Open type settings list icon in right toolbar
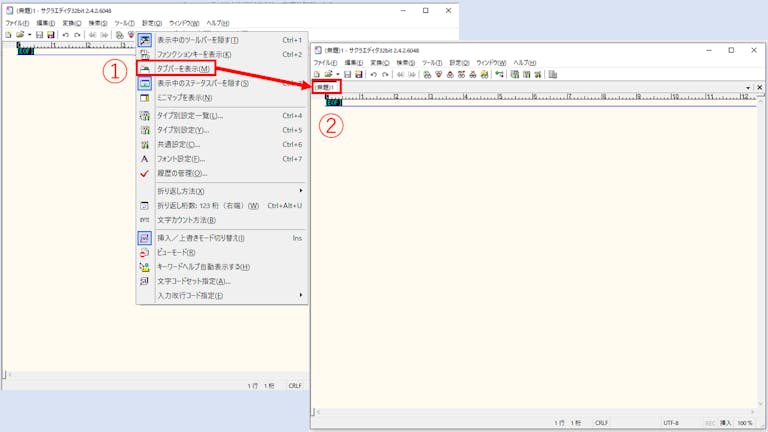Viewport: 768px width, 432px height. pyautogui.click(x=515, y=74)
